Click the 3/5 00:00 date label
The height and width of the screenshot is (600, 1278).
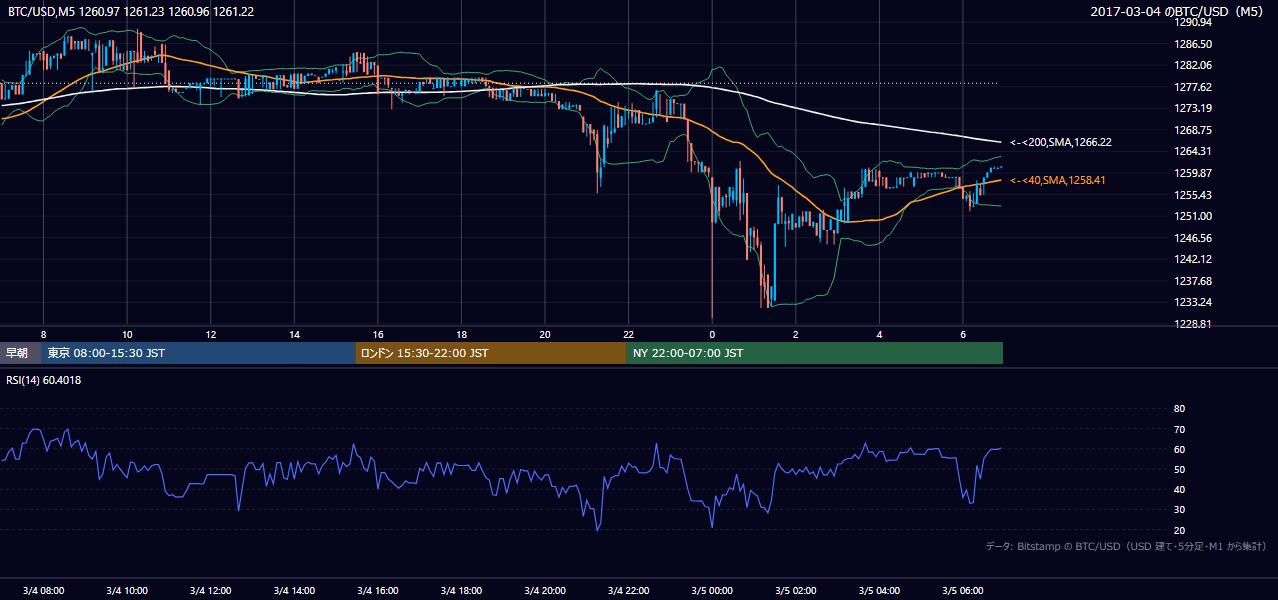click(712, 590)
